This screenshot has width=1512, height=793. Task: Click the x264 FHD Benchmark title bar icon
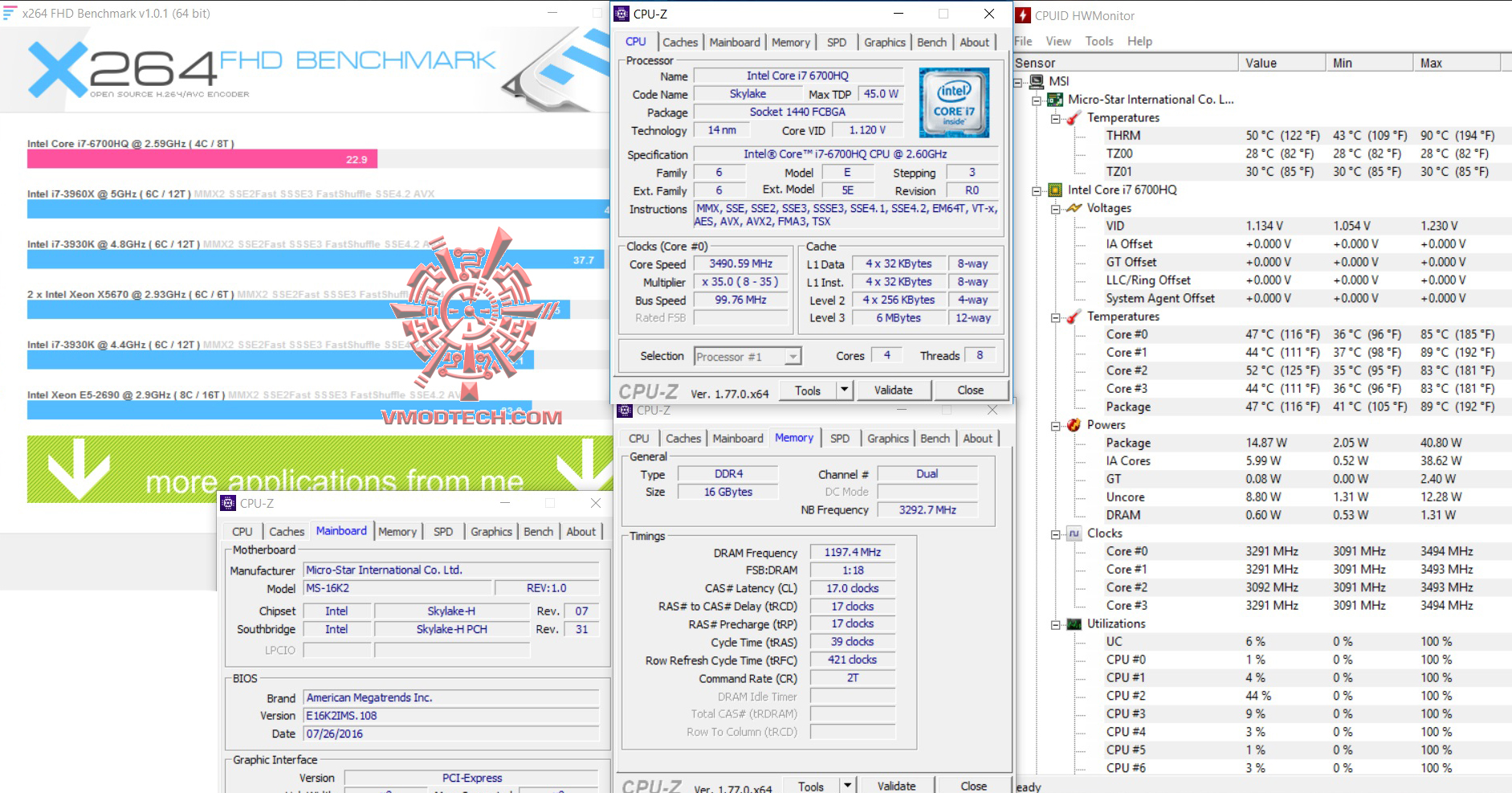[x=10, y=13]
